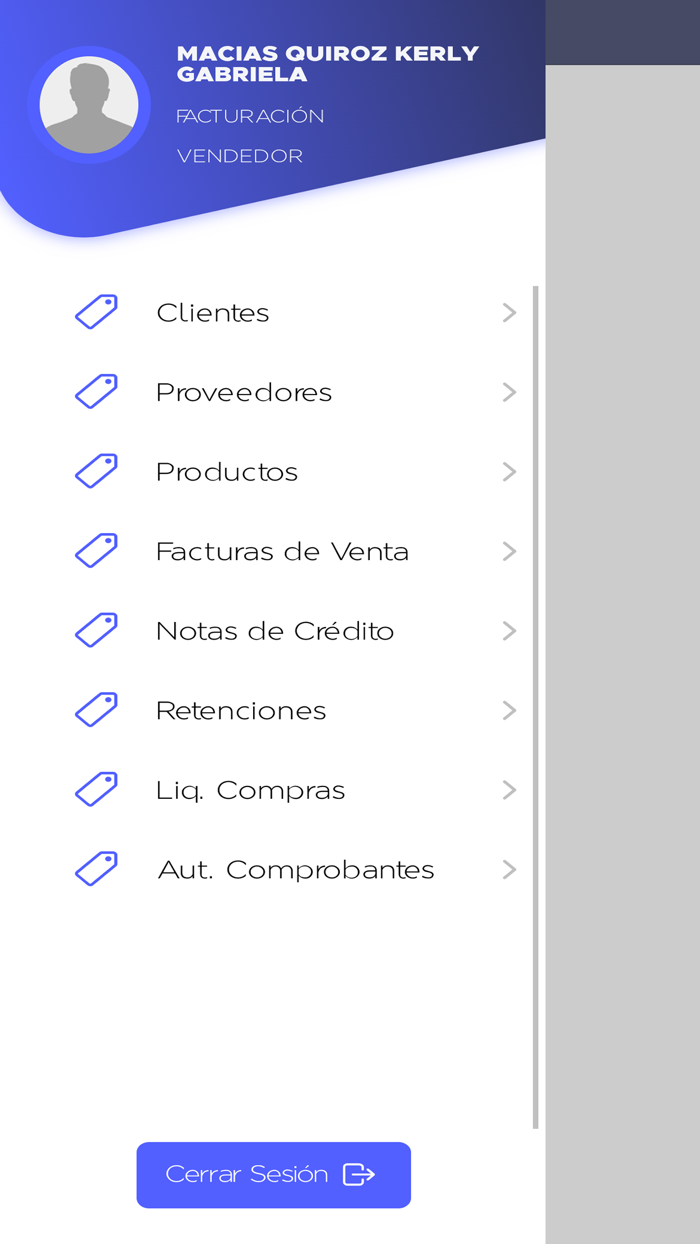
Task: Open the Proveedores section arrow
Action: 511,392
